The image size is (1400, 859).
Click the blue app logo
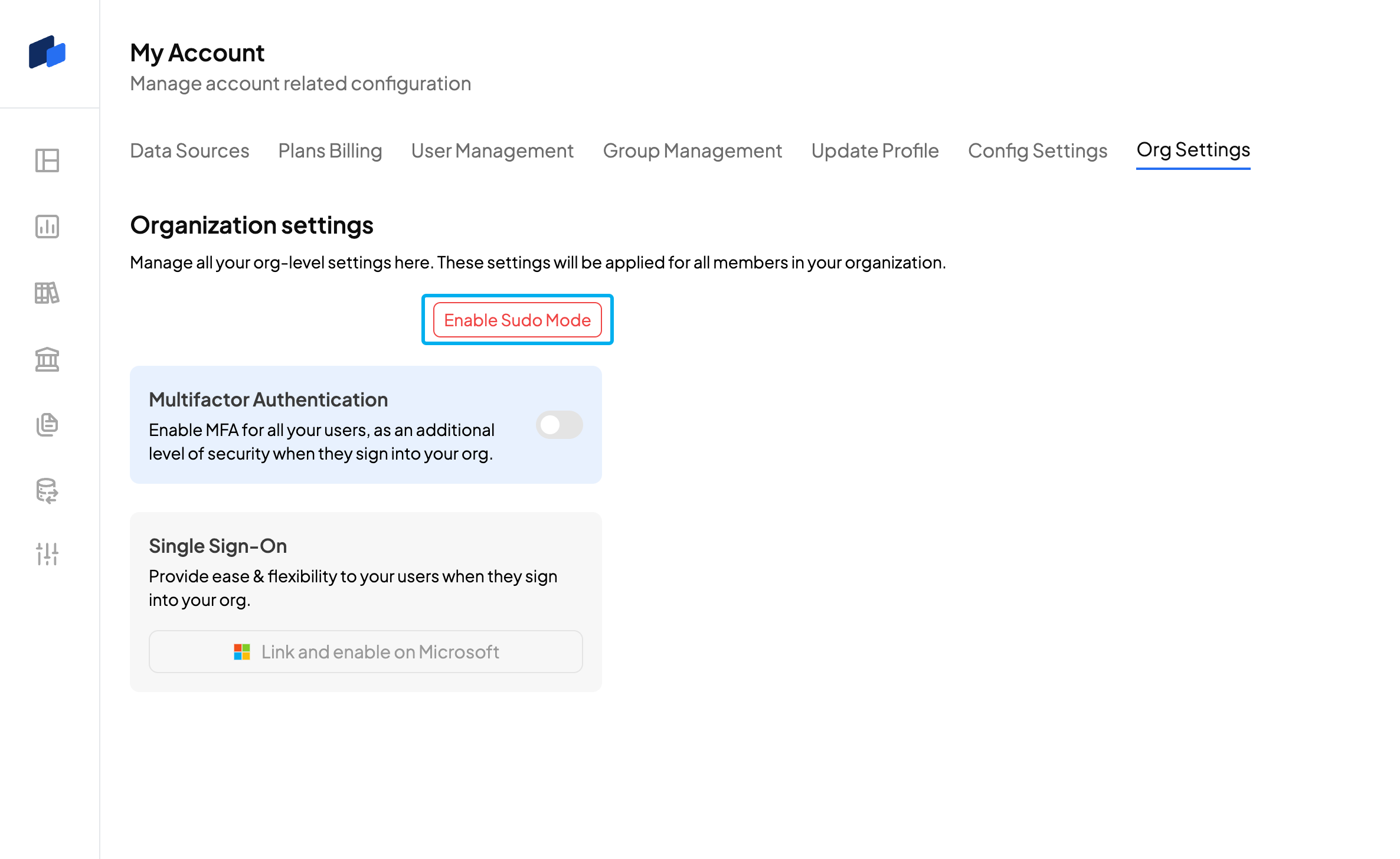coord(47,53)
